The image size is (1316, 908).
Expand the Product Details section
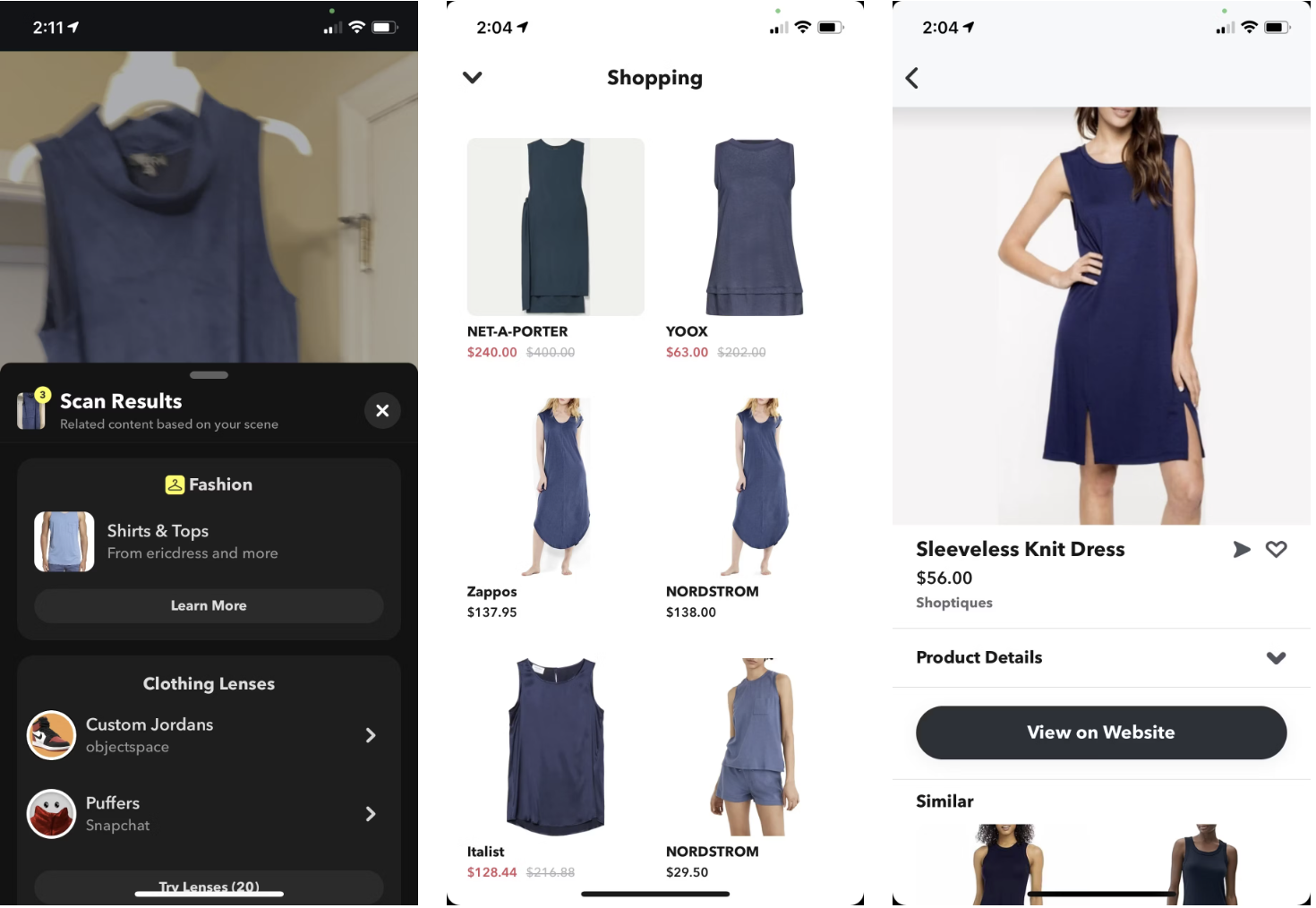tap(1101, 658)
